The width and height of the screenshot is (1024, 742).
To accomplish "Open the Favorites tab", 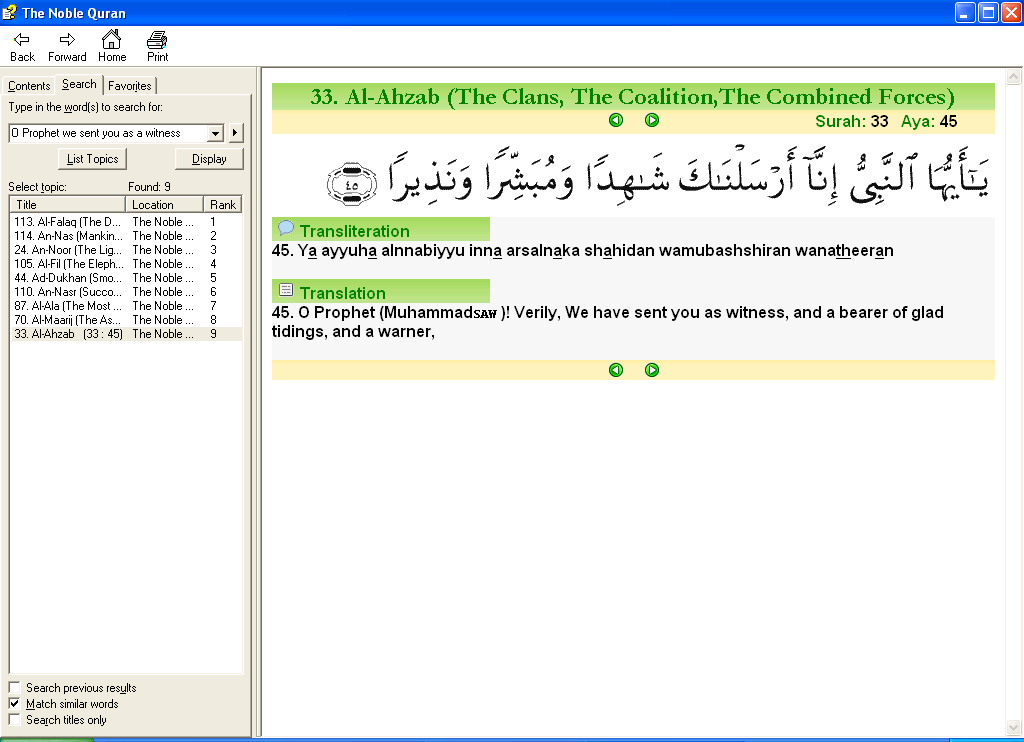I will [130, 86].
